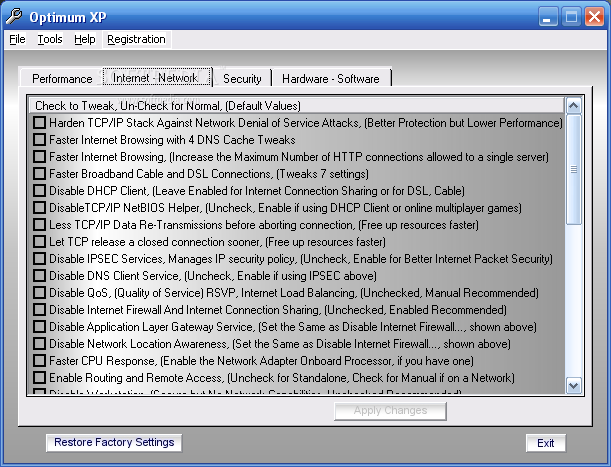Enable Harden TCP/IP Stack checkbox
611x467 pixels.
click(x=39, y=122)
